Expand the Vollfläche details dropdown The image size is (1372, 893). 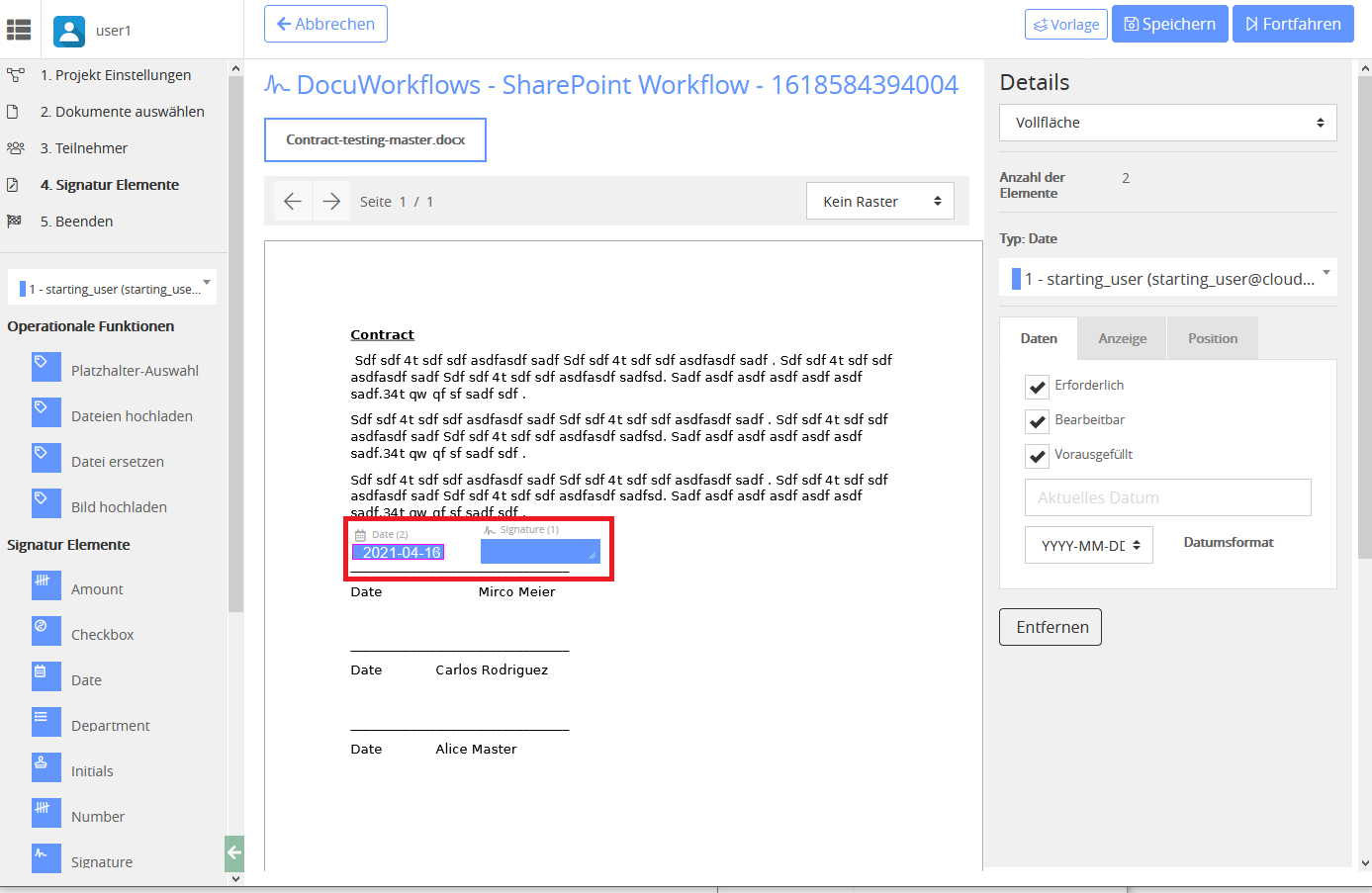pos(1167,122)
